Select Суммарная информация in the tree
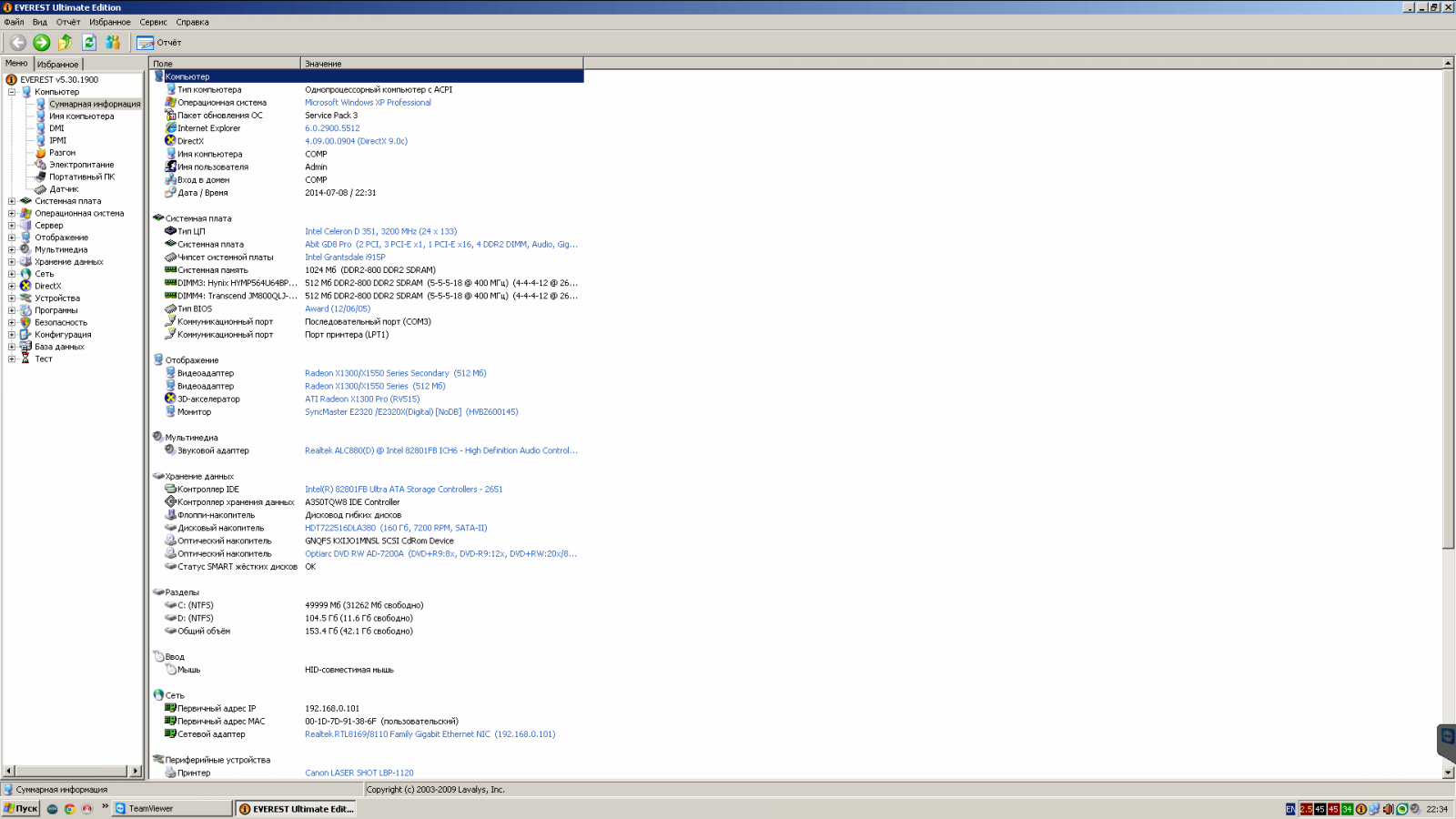This screenshot has height=819, width=1456. [95, 104]
